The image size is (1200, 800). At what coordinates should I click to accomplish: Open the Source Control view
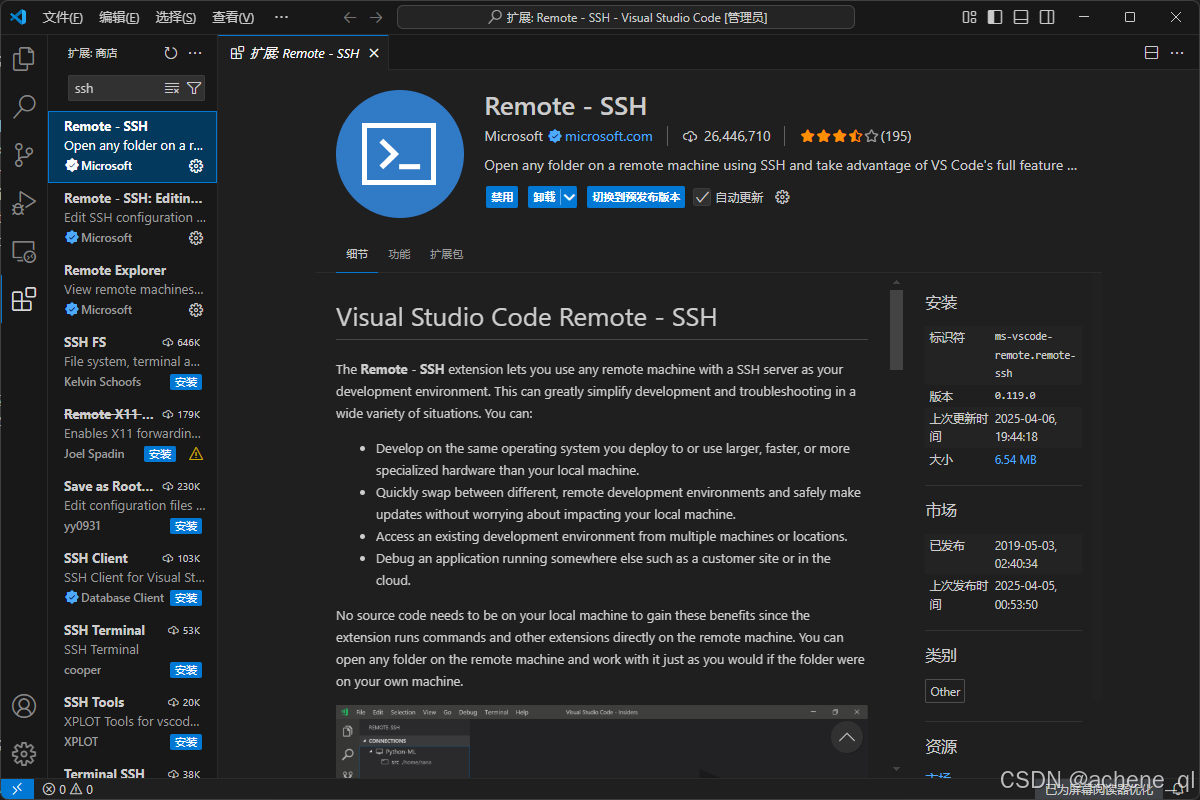[x=24, y=154]
